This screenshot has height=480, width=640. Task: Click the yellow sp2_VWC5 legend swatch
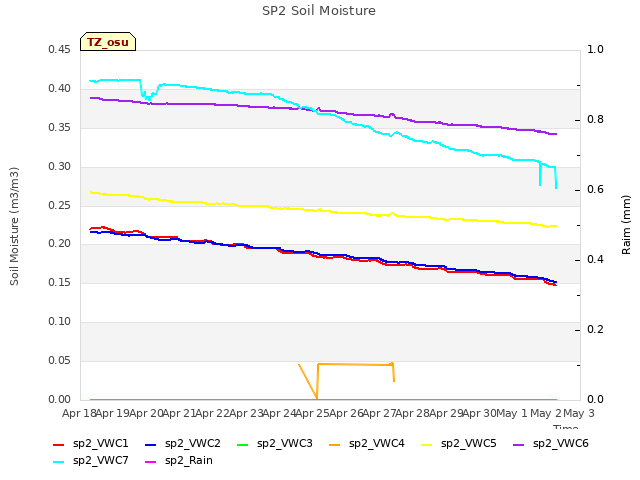[x=427, y=445]
